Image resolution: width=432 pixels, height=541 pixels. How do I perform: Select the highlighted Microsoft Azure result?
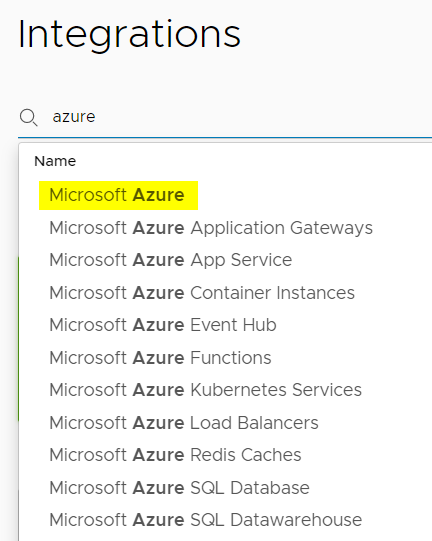[118, 195]
